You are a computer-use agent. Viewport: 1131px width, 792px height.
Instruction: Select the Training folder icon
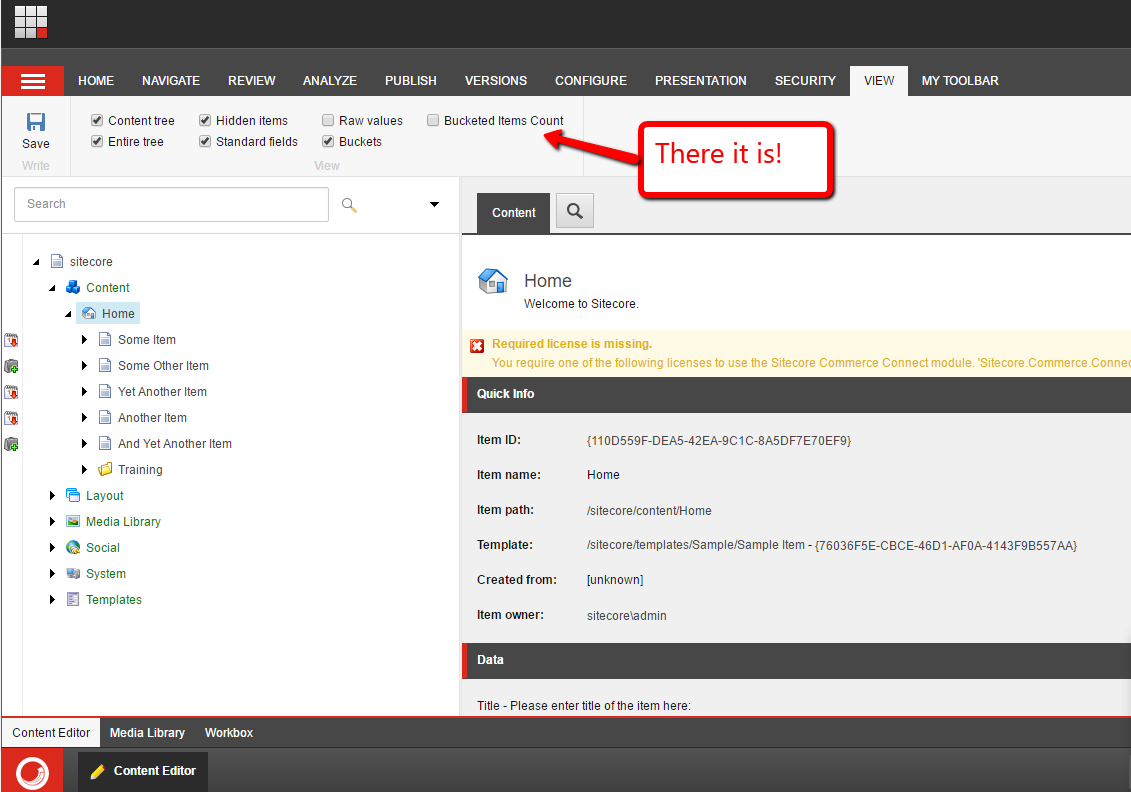click(105, 469)
